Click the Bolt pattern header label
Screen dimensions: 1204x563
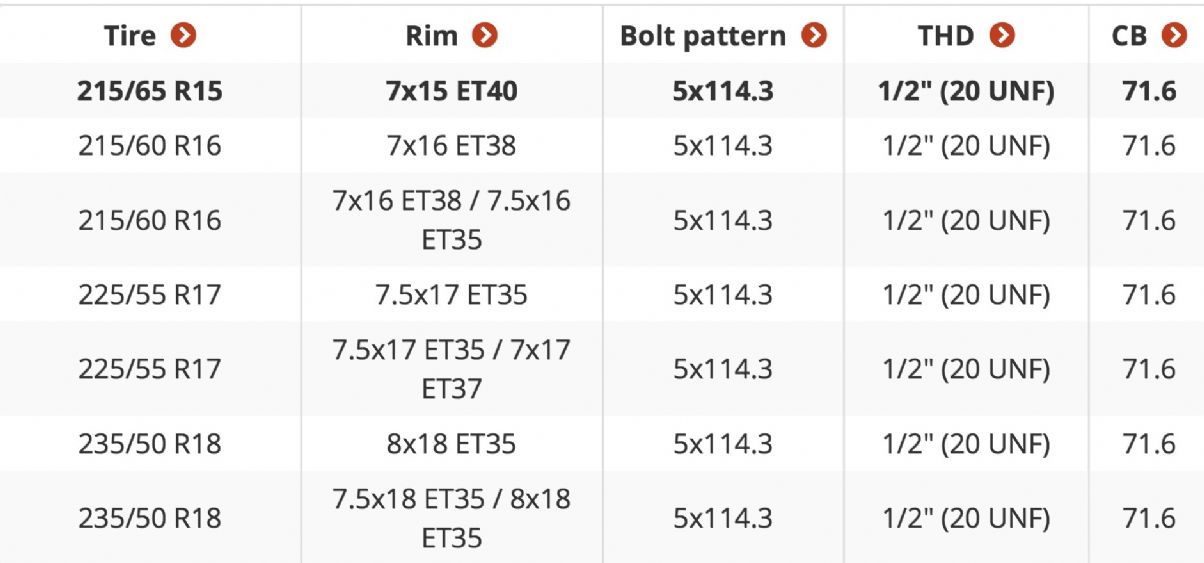point(703,36)
